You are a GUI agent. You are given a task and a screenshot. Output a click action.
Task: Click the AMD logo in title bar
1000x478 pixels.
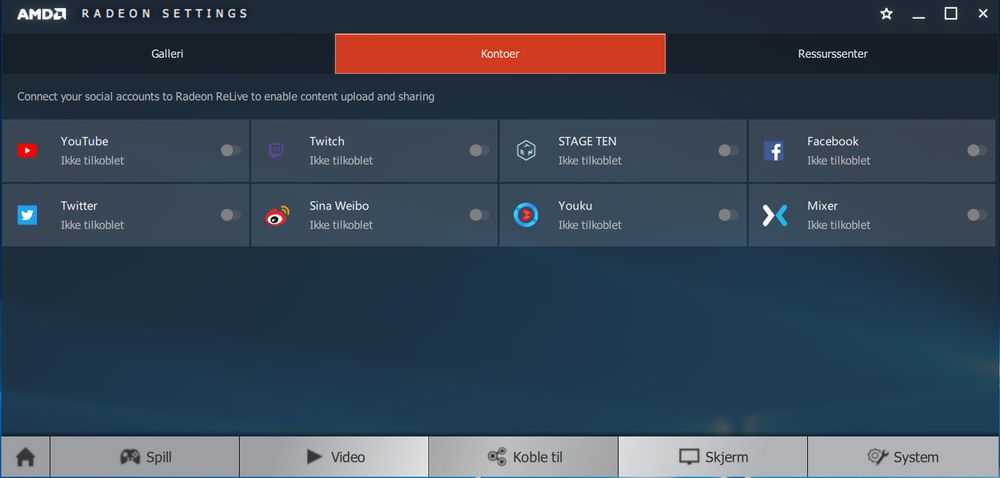point(41,14)
